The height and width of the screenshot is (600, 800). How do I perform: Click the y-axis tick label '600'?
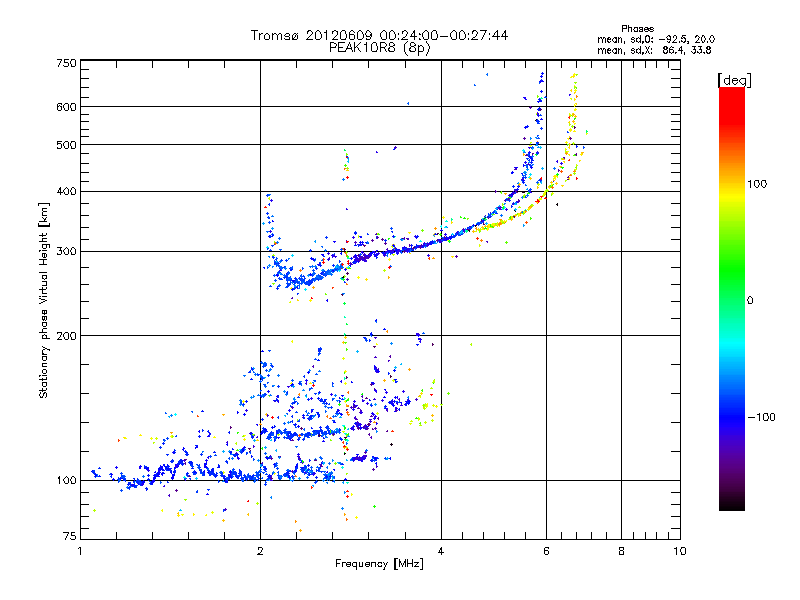click(x=67, y=107)
